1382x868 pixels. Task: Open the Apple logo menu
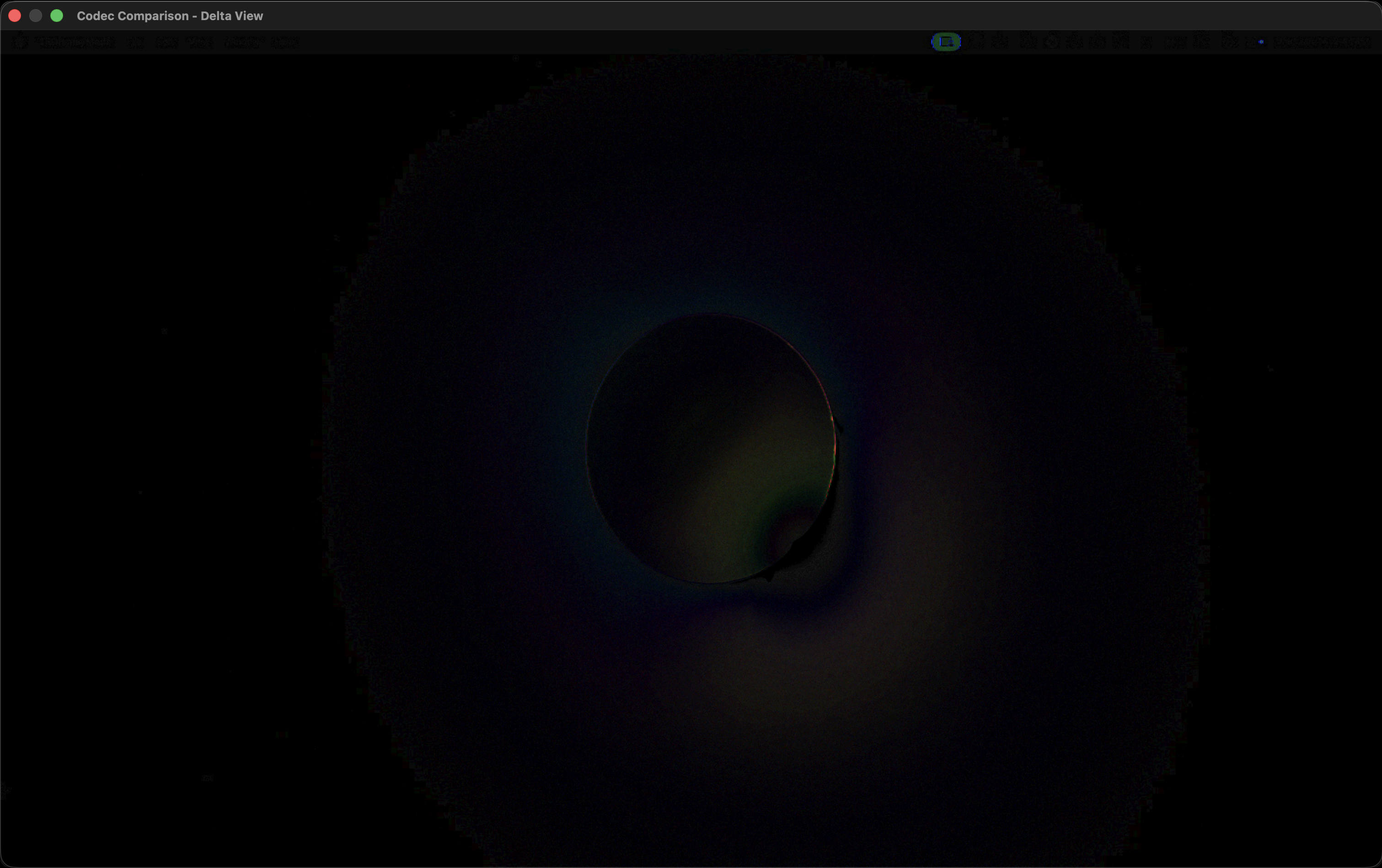(20, 42)
